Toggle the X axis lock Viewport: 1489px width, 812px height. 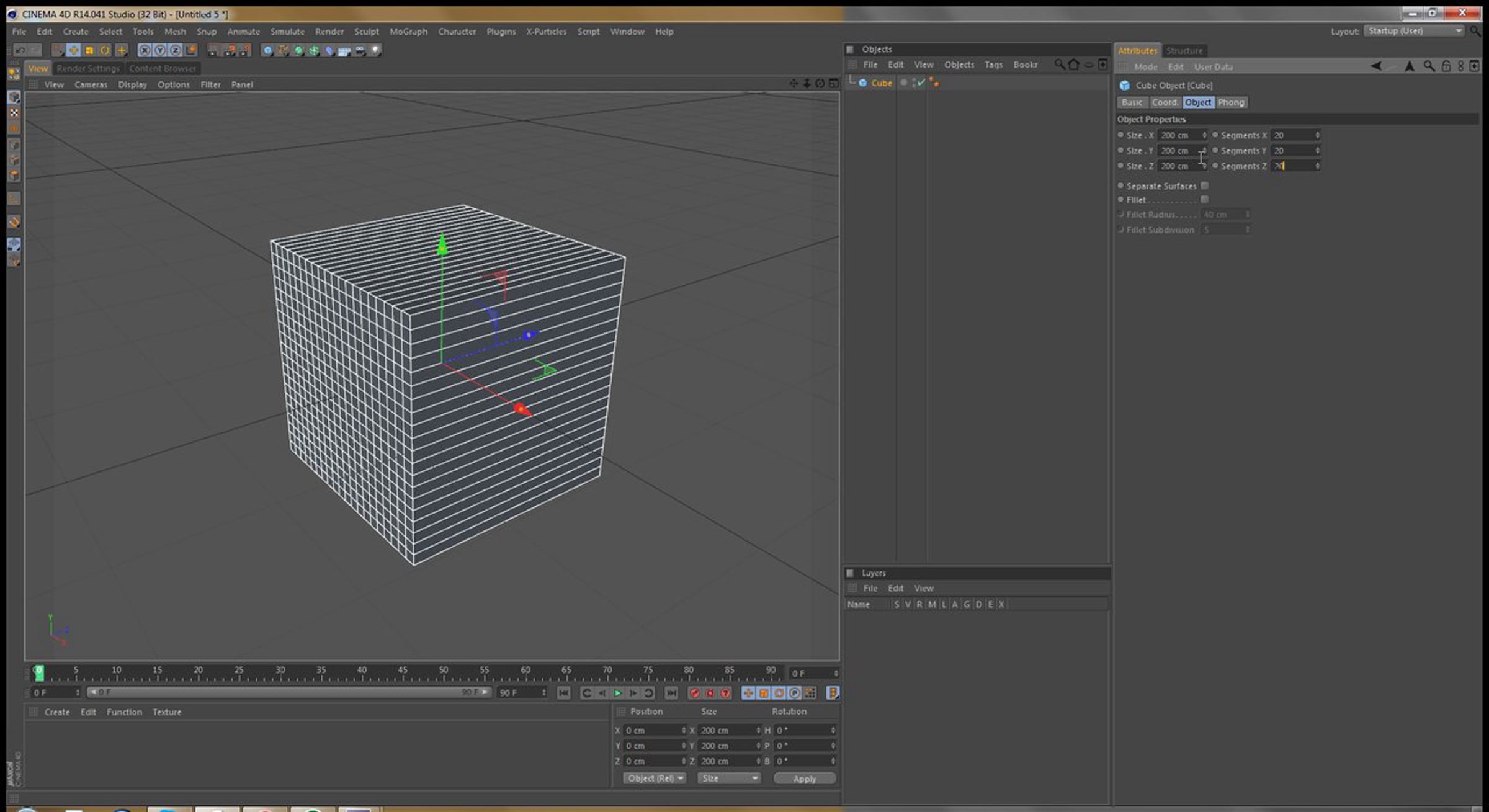145,51
